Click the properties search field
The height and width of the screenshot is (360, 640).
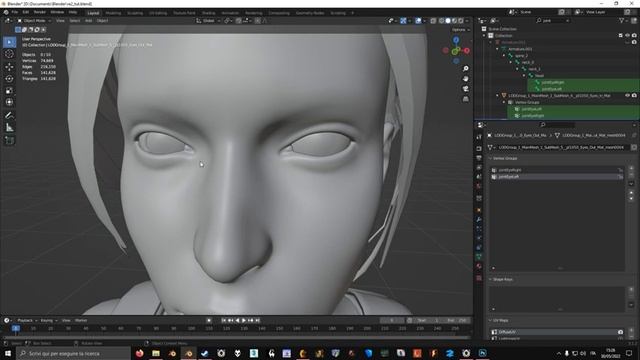tap(557, 125)
